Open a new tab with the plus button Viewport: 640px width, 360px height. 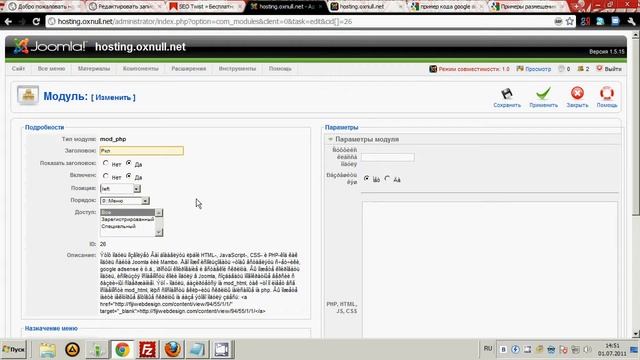(x=577, y=6)
